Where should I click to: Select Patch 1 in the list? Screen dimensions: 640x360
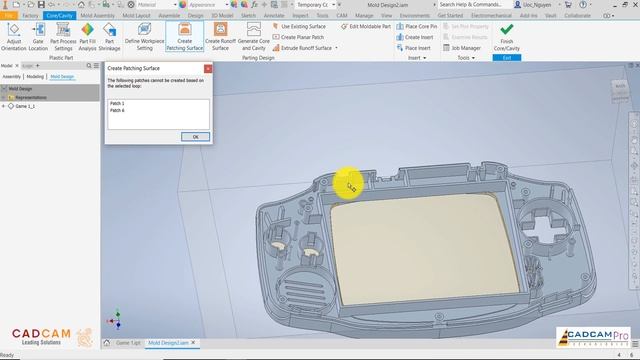point(117,104)
